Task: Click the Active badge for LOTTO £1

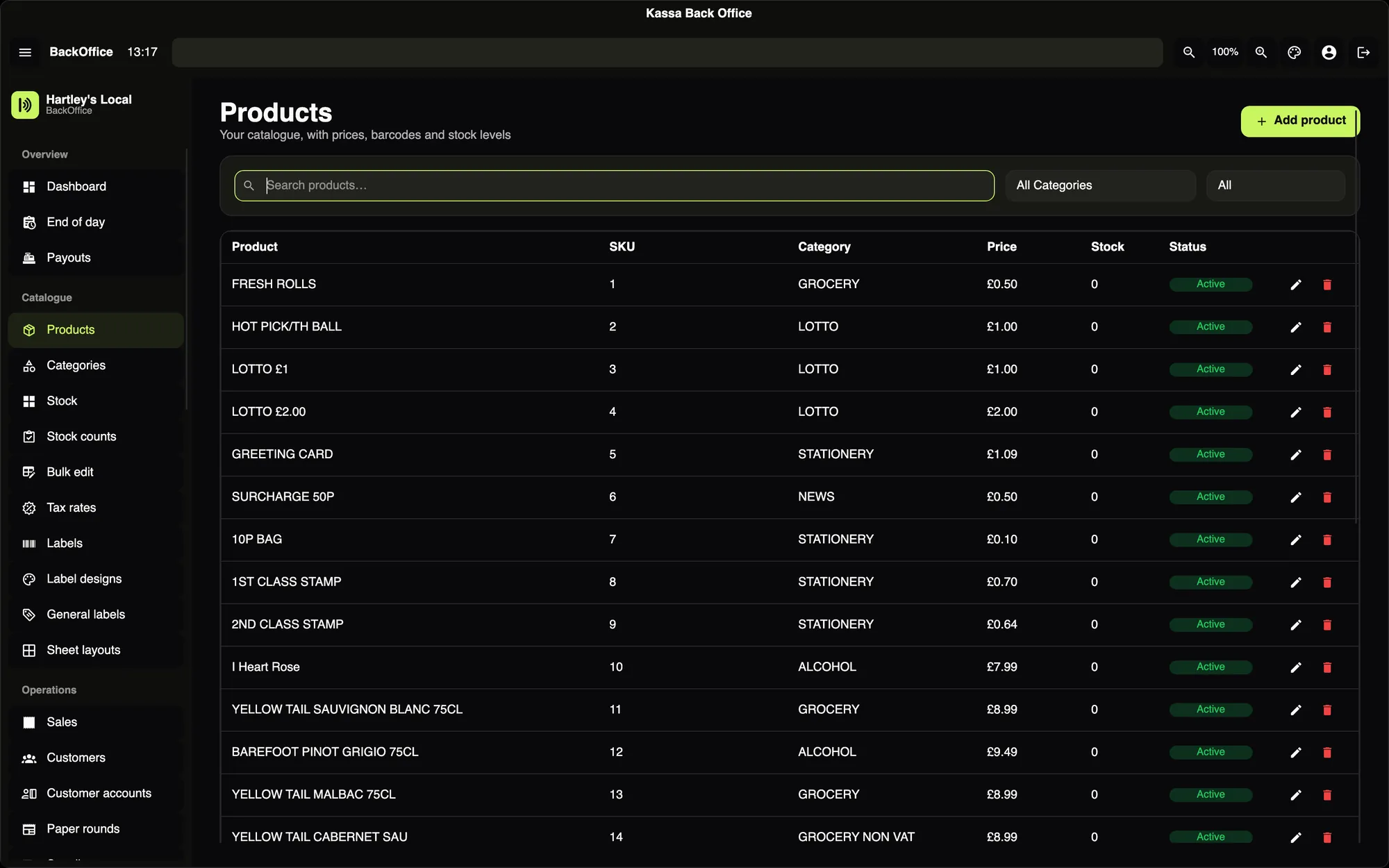Action: (x=1211, y=369)
